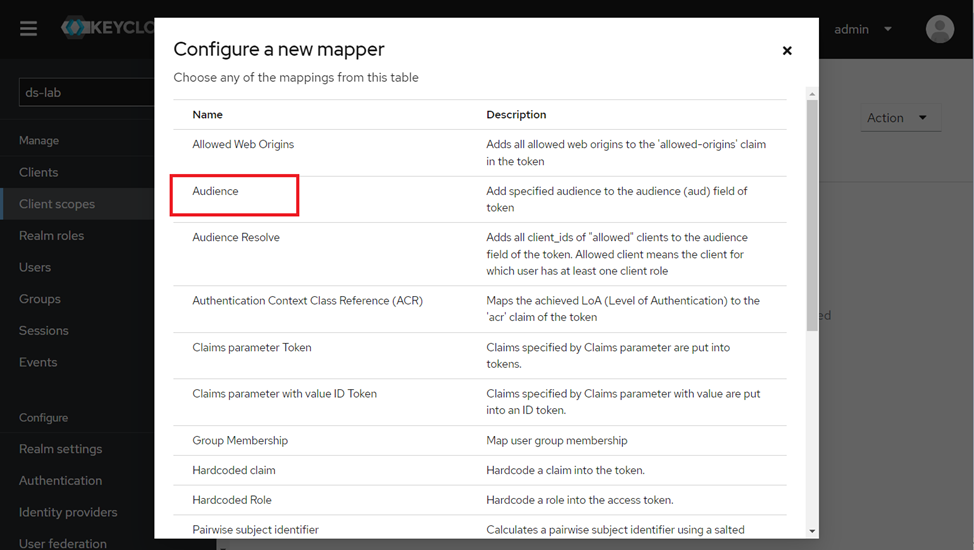
Task: Pick Authentication Context Class Reference (ACR) mapper
Action: [x=307, y=301]
